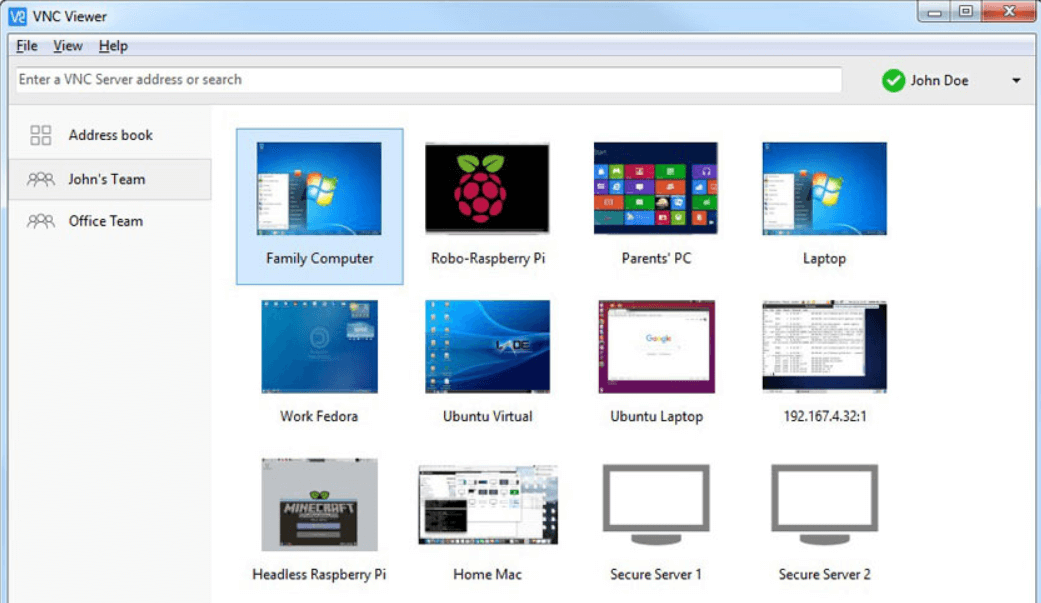Viewport: 1041px width, 603px height.
Task: Click the Office Team group icon
Action: pyautogui.click(x=41, y=222)
